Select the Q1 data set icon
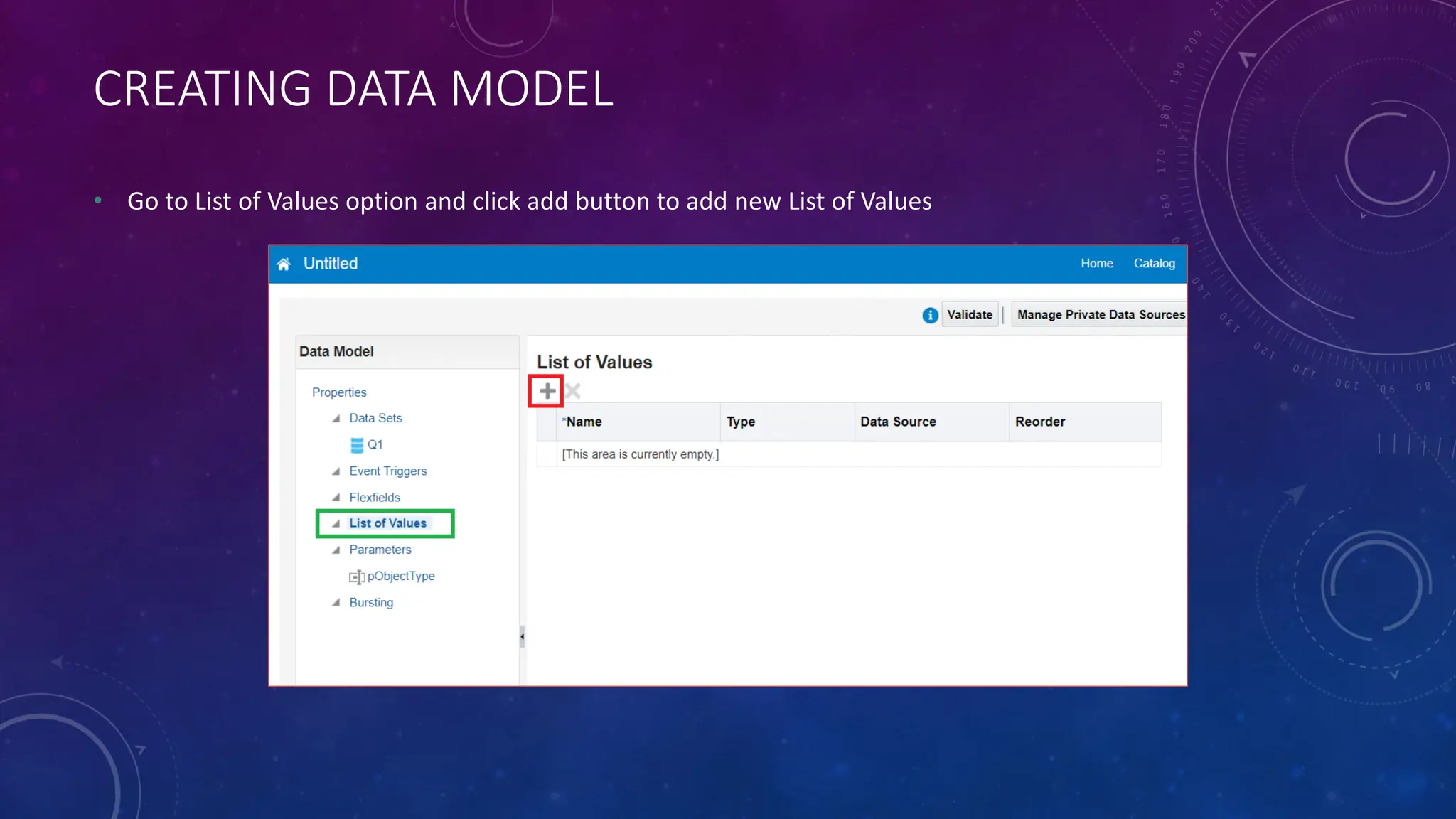 (357, 445)
